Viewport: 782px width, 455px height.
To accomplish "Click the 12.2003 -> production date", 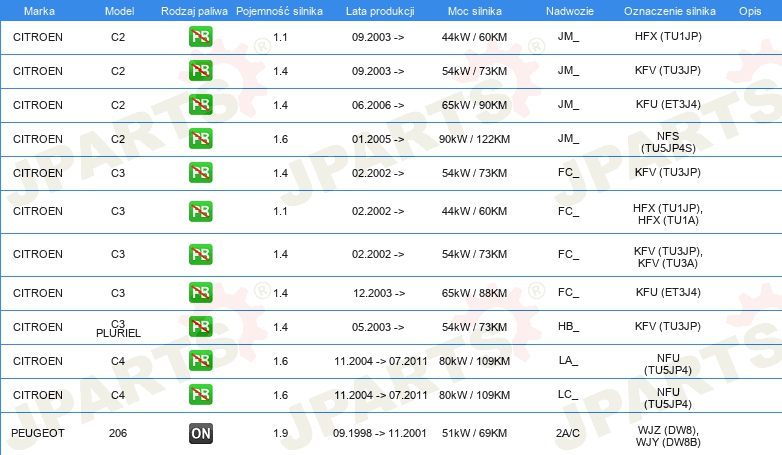I will click(379, 293).
